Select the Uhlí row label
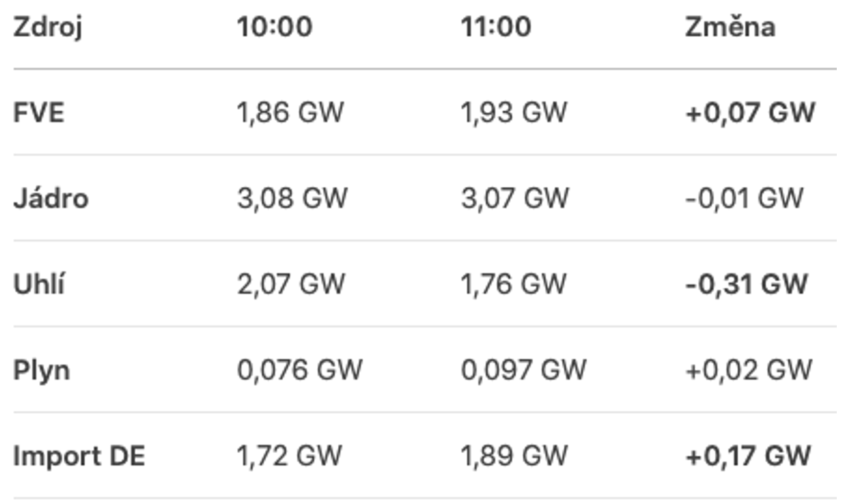This screenshot has width=850, height=500. tap(39, 284)
